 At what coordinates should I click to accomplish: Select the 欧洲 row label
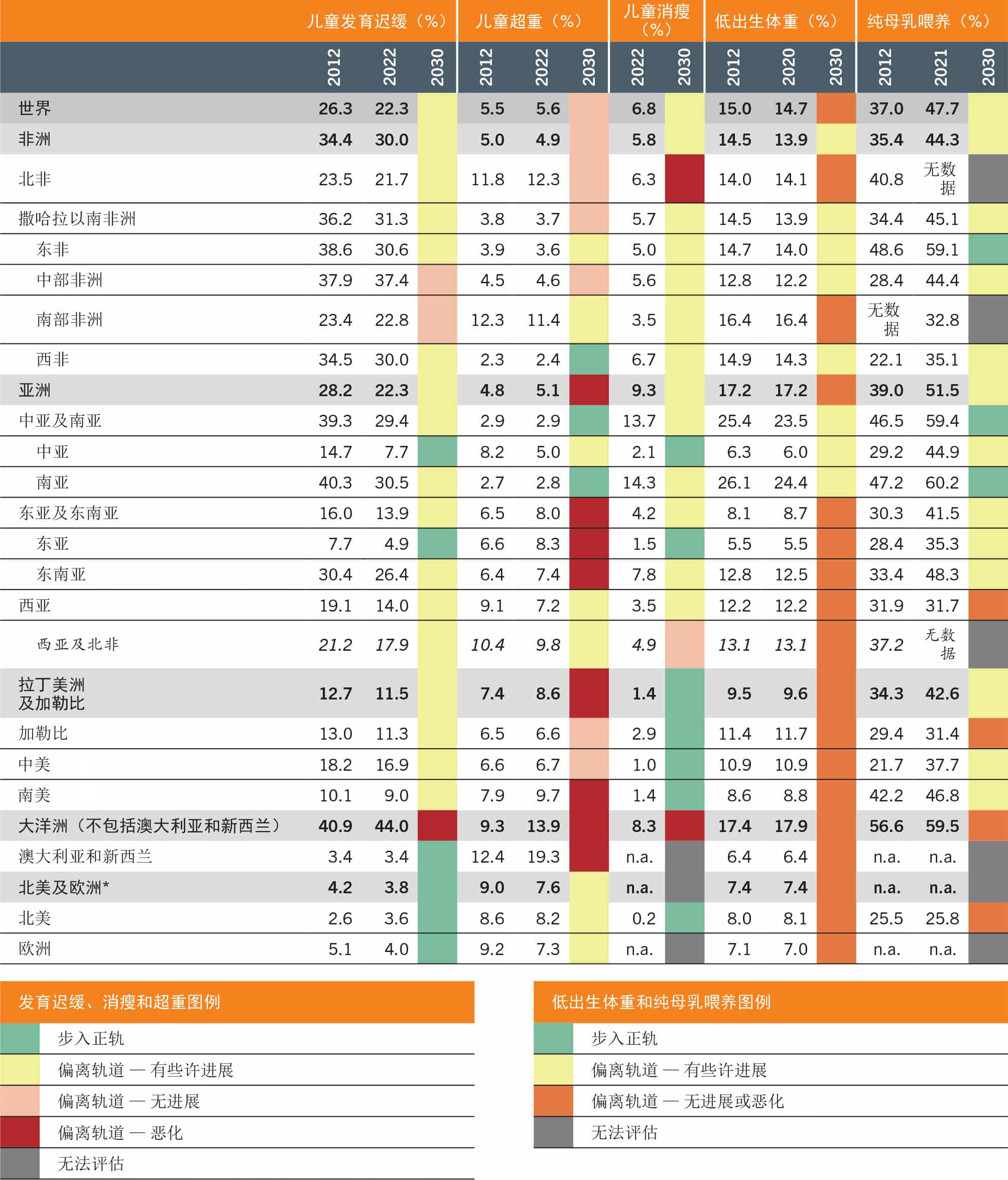tap(35, 948)
